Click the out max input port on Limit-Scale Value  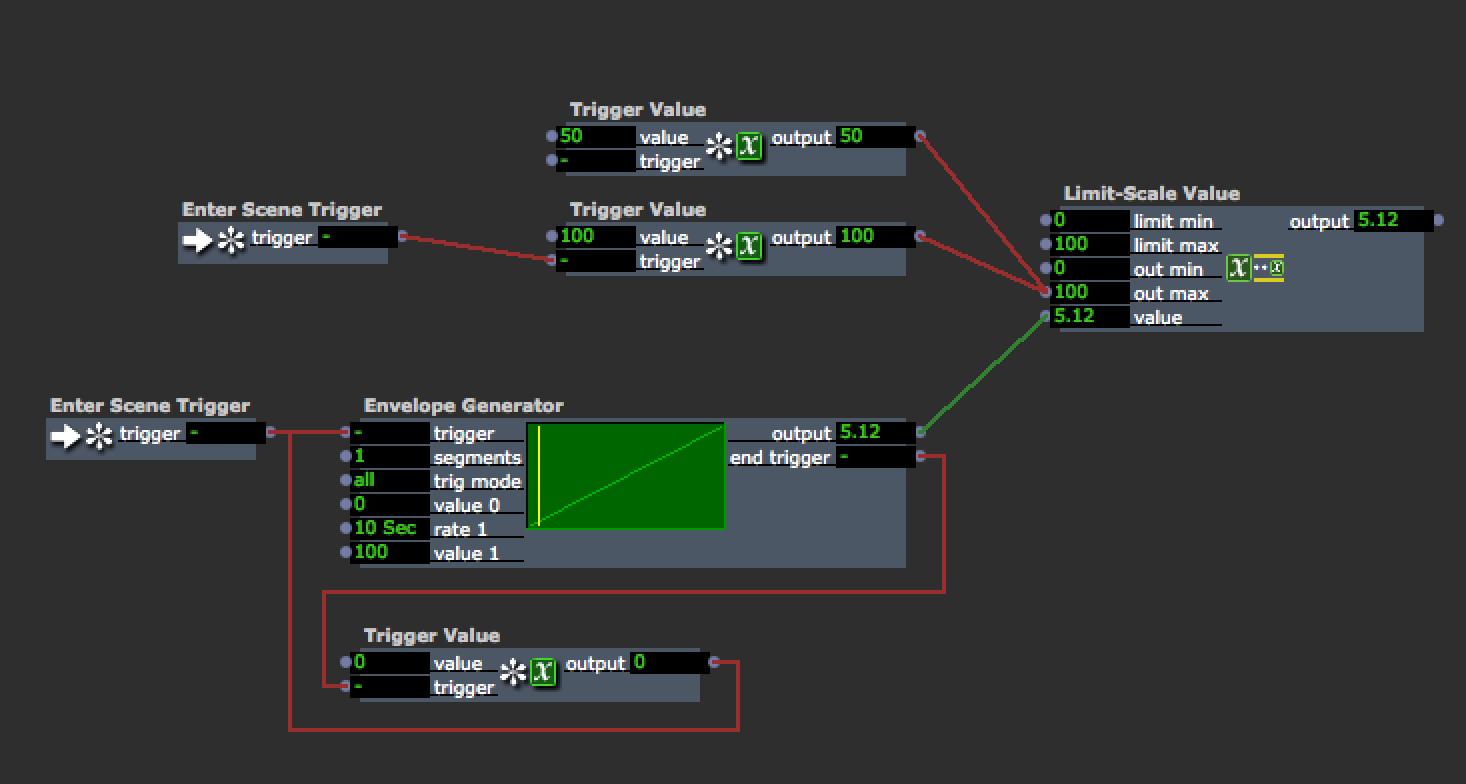point(1046,292)
